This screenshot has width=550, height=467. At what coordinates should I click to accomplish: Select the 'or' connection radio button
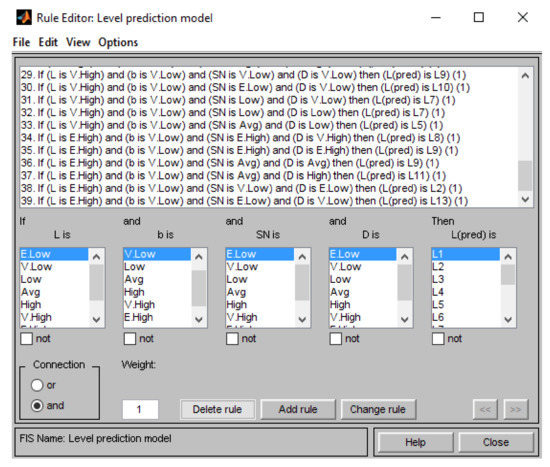coord(37,385)
